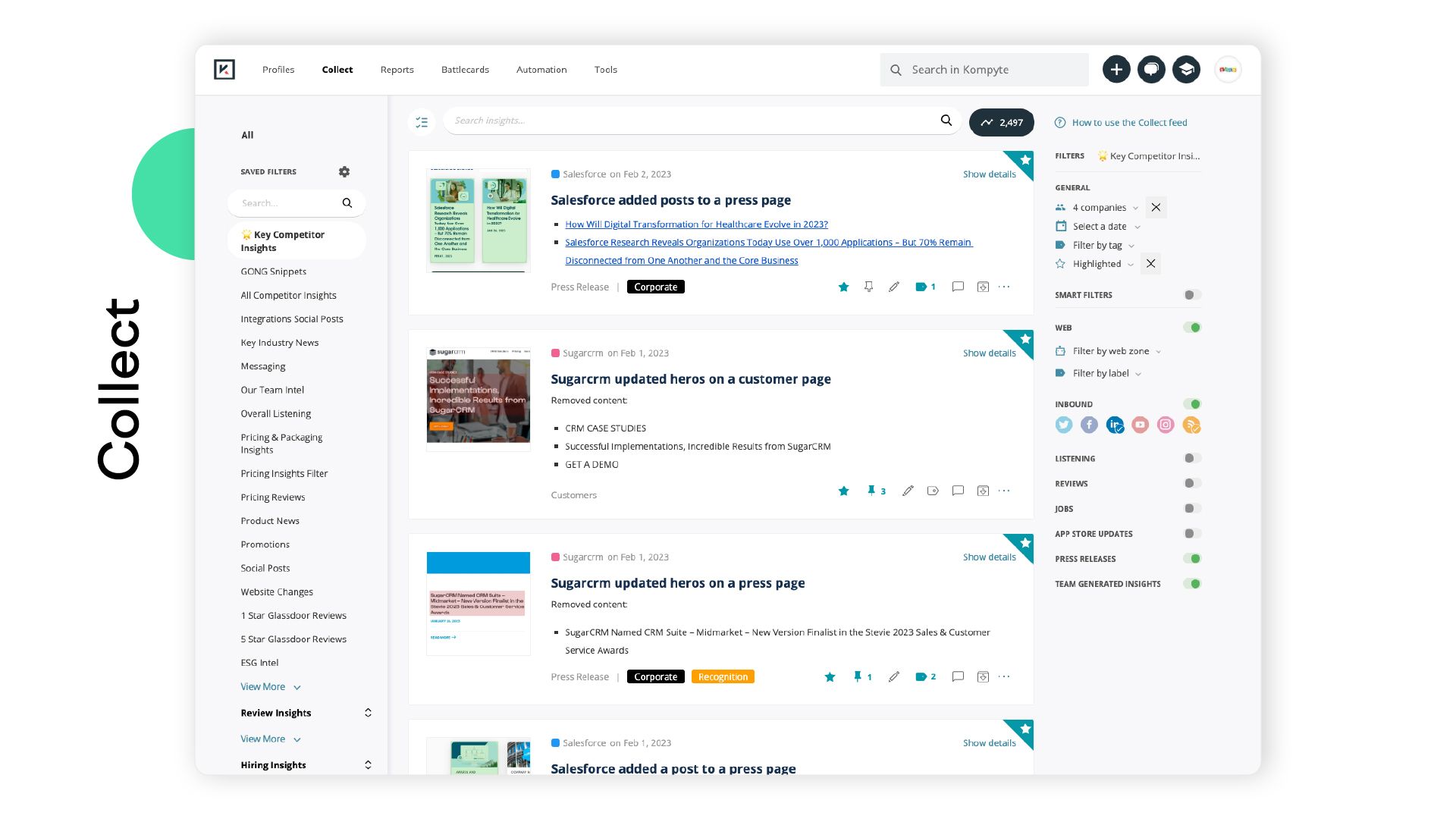Image resolution: width=1456 pixels, height=819 pixels.
Task: Open saved filters settings gear
Action: pyautogui.click(x=344, y=171)
